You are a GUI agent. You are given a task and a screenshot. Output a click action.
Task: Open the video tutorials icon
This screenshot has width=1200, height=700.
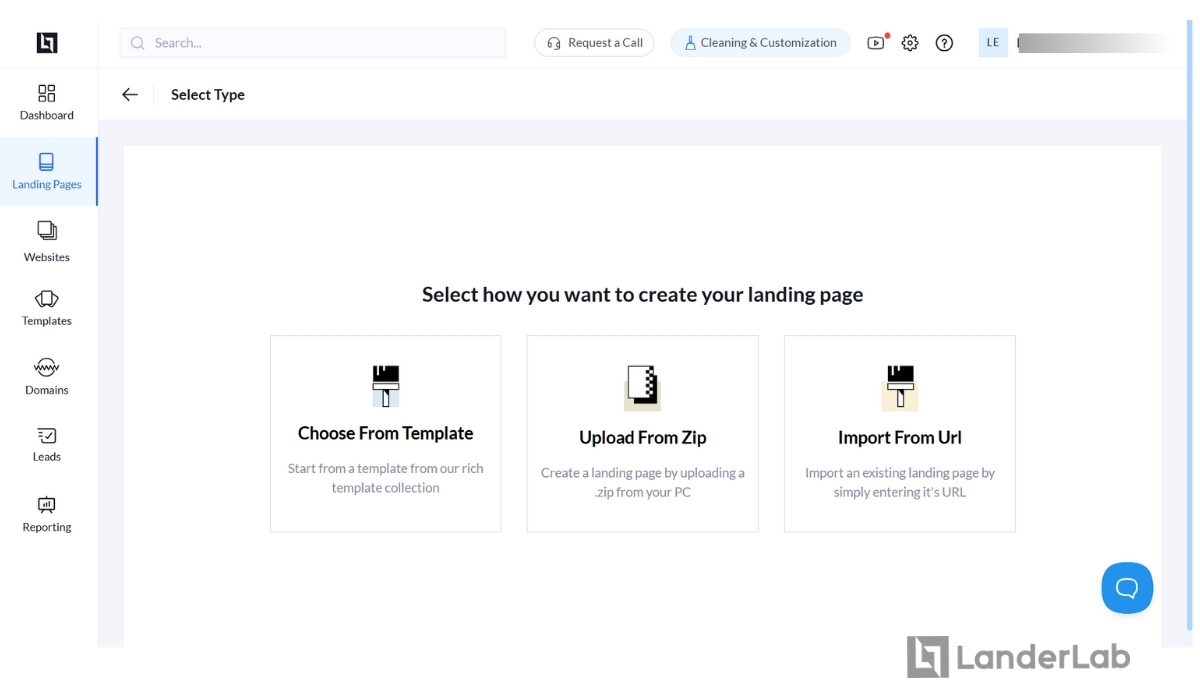pyautogui.click(x=876, y=43)
